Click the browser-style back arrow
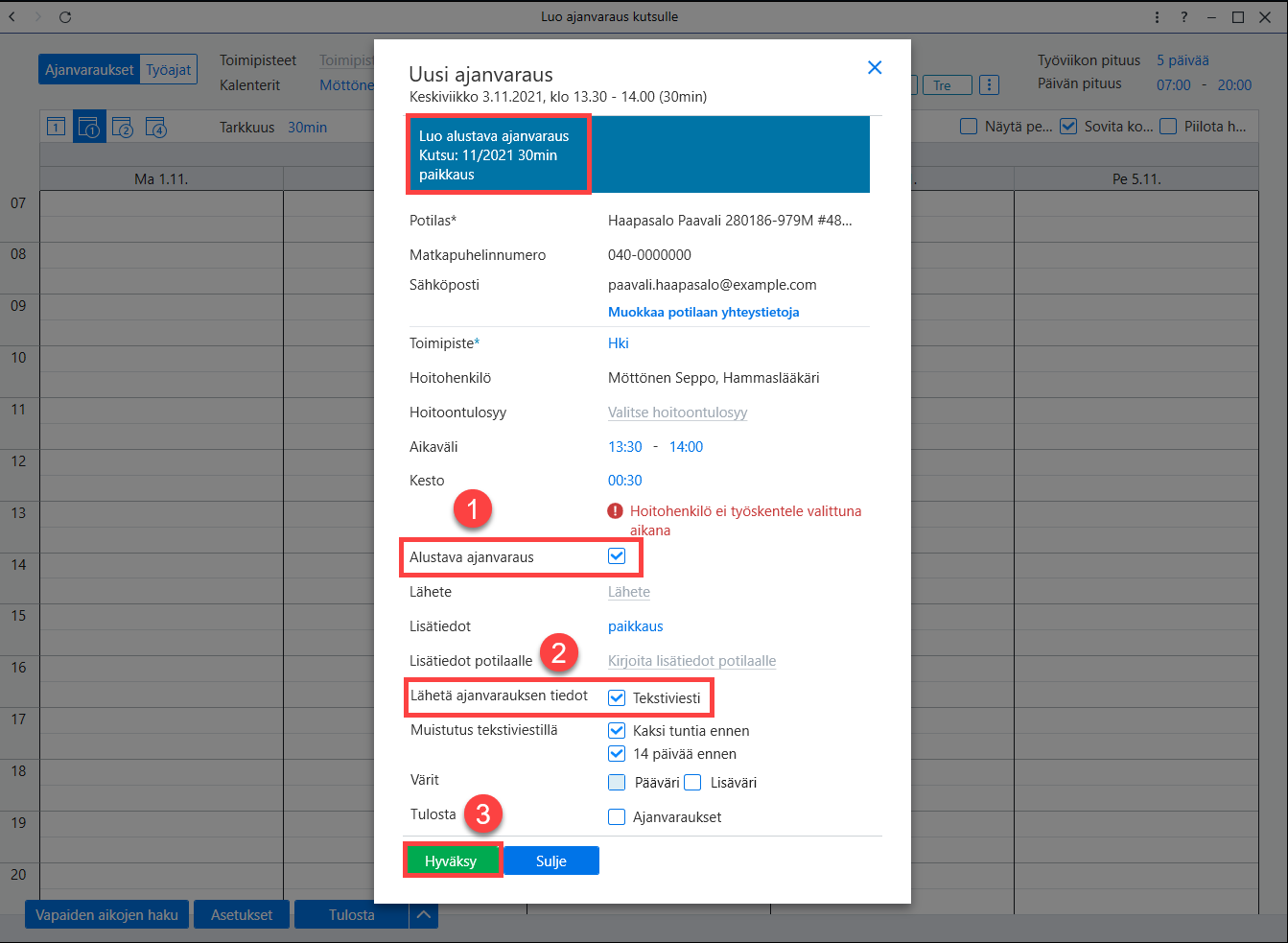This screenshot has width=1288, height=943. coord(12,16)
